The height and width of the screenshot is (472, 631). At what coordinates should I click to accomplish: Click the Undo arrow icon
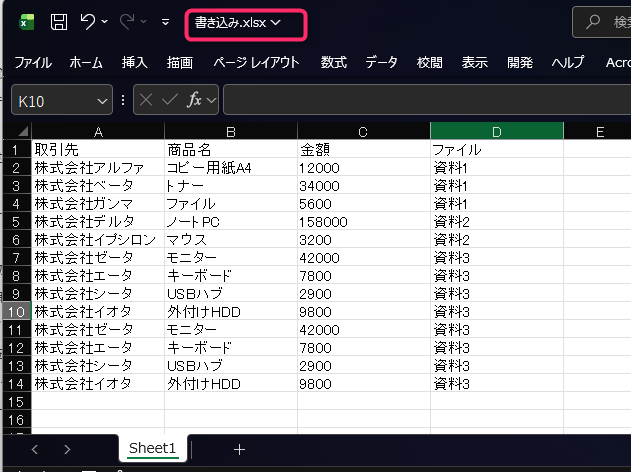(x=88, y=22)
